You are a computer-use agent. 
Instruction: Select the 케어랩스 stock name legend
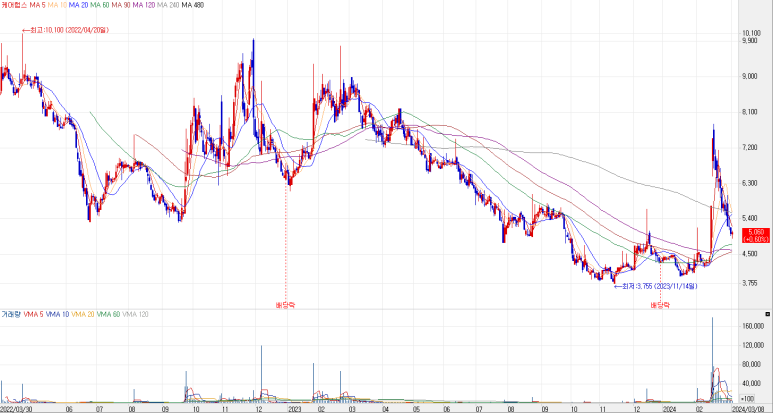pyautogui.click(x=13, y=5)
